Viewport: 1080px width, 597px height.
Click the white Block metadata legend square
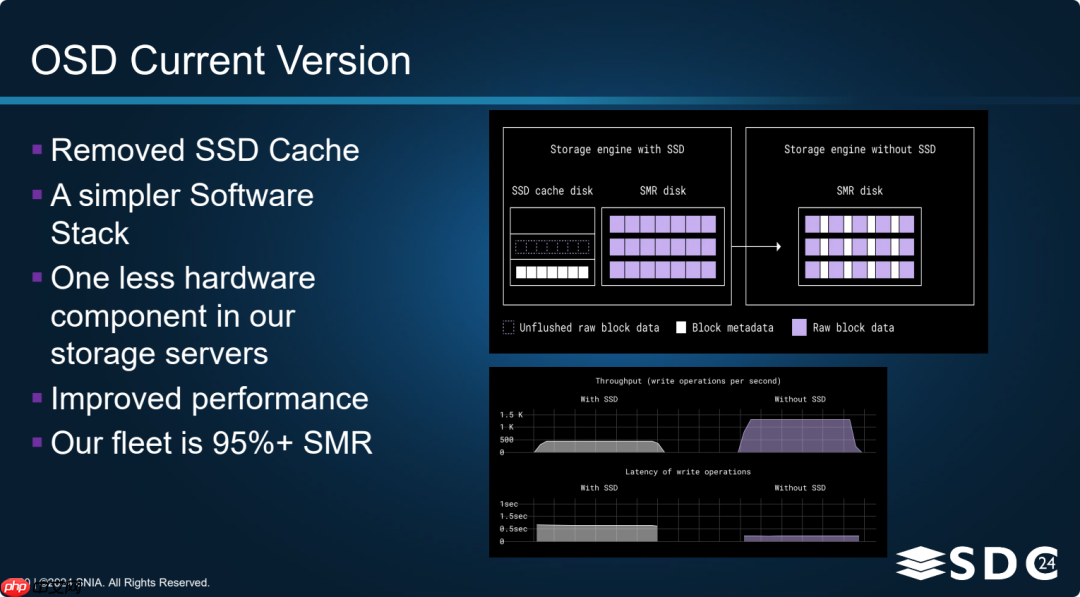coord(681,327)
